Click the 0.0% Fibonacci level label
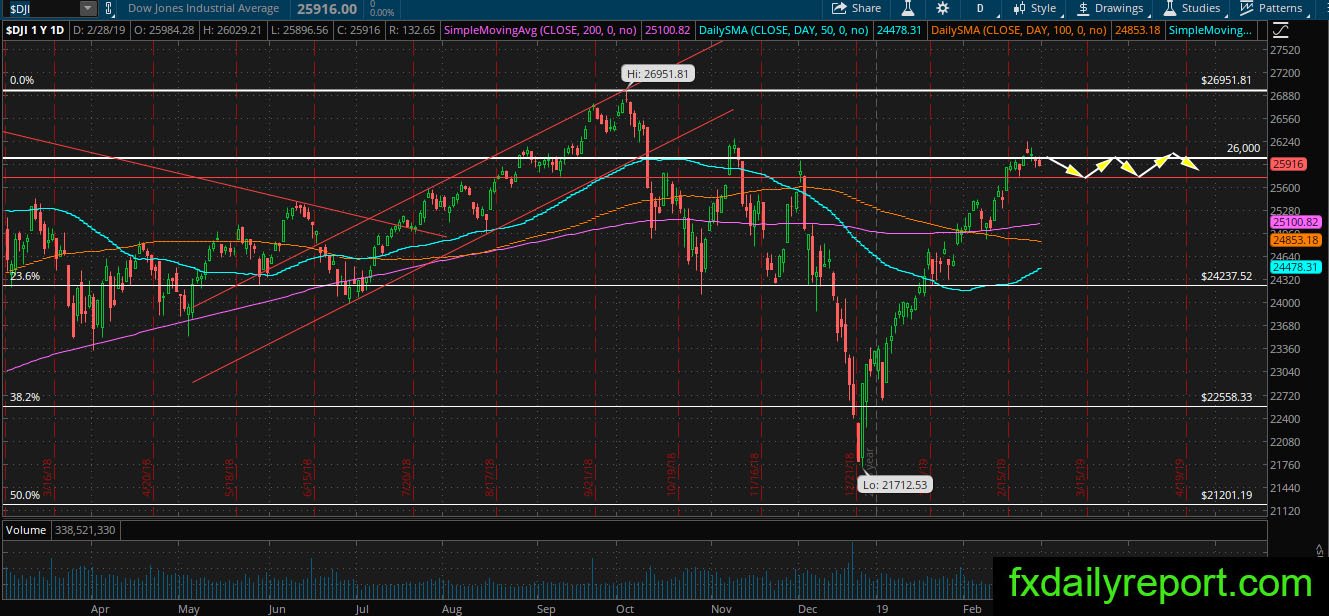Viewport: 1329px width, 616px height. pyautogui.click(x=22, y=80)
